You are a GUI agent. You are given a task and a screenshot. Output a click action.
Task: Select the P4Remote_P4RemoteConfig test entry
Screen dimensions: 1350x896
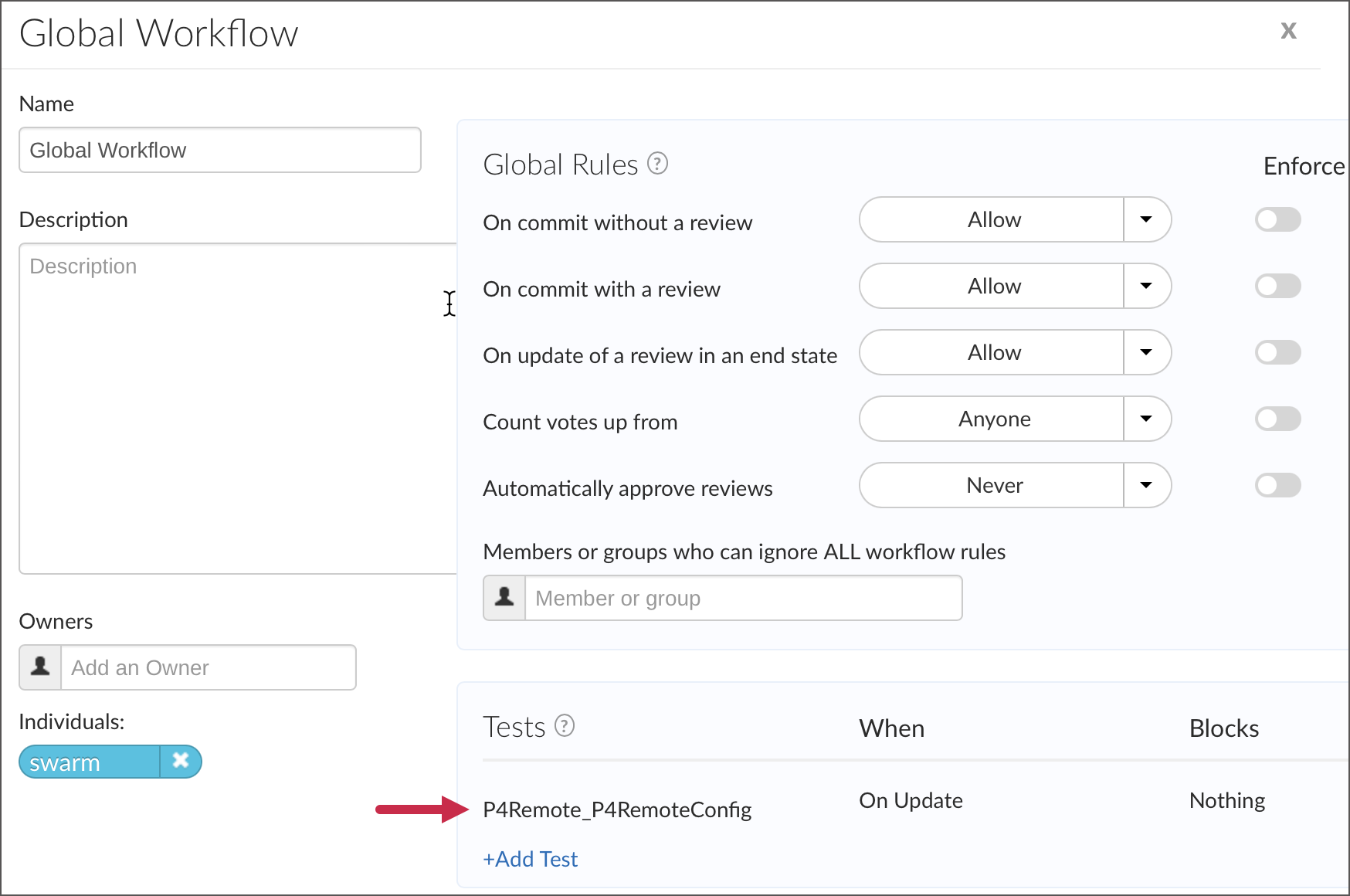point(617,809)
